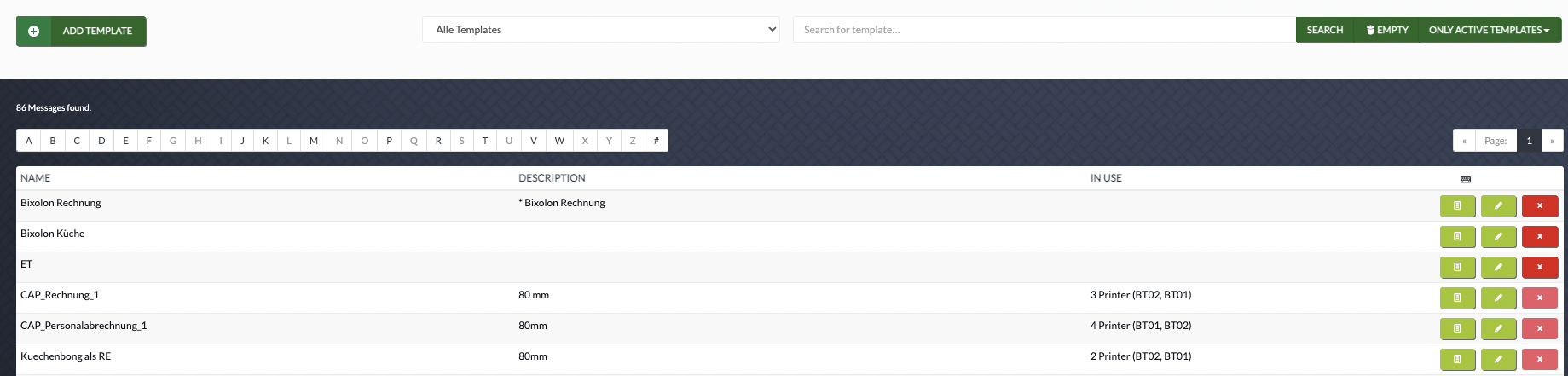
Task: Delete the Bixolon Rechnung template
Action: coord(1539,206)
